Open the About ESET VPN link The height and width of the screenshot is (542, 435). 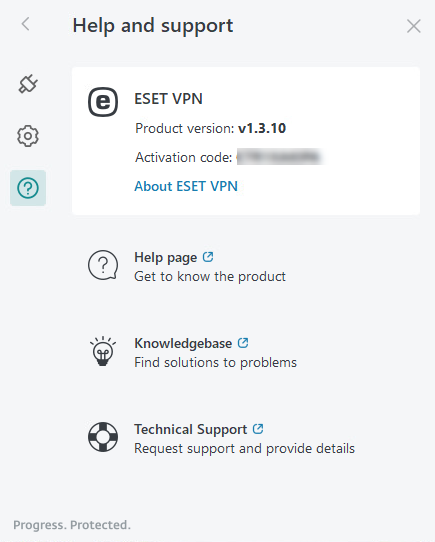[x=186, y=186]
